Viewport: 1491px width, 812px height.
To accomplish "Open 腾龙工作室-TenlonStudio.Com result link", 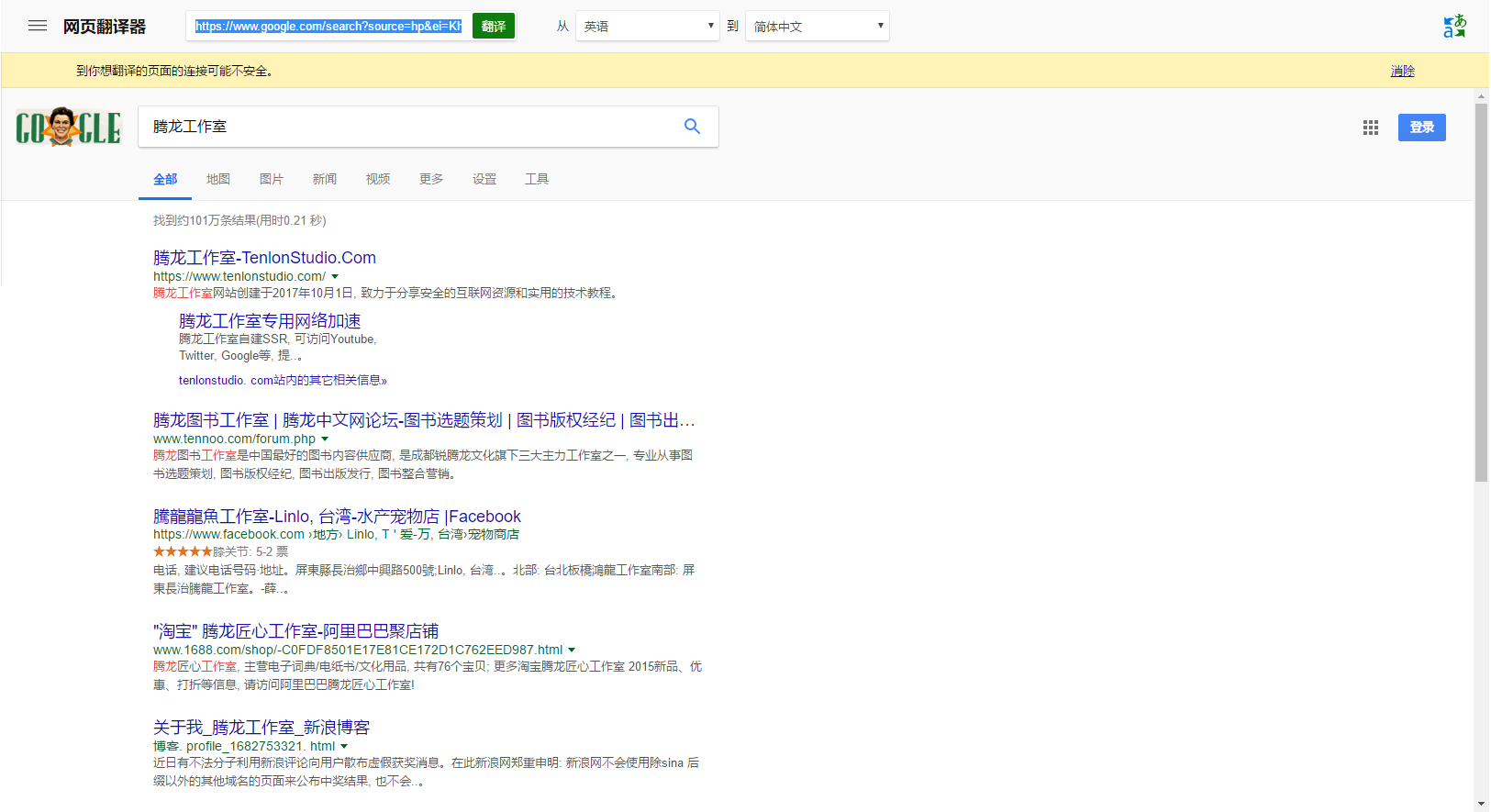I will pos(264,258).
